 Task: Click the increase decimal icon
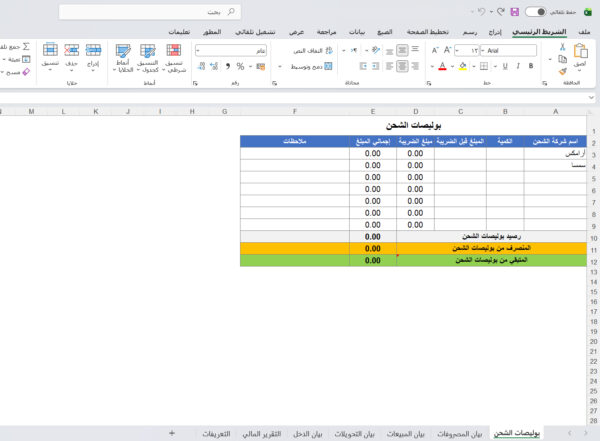click(214, 66)
